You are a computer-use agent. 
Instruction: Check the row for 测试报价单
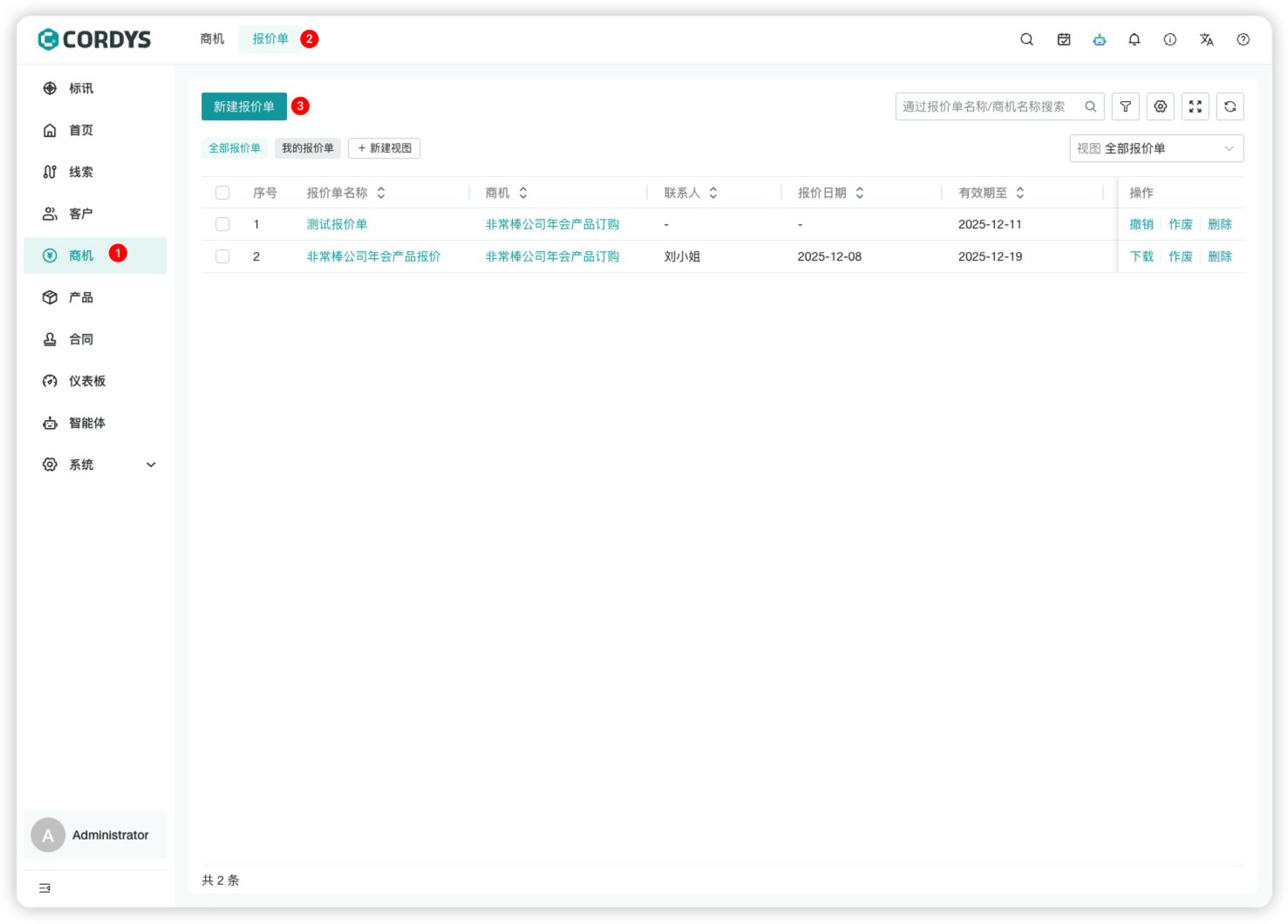click(222, 224)
